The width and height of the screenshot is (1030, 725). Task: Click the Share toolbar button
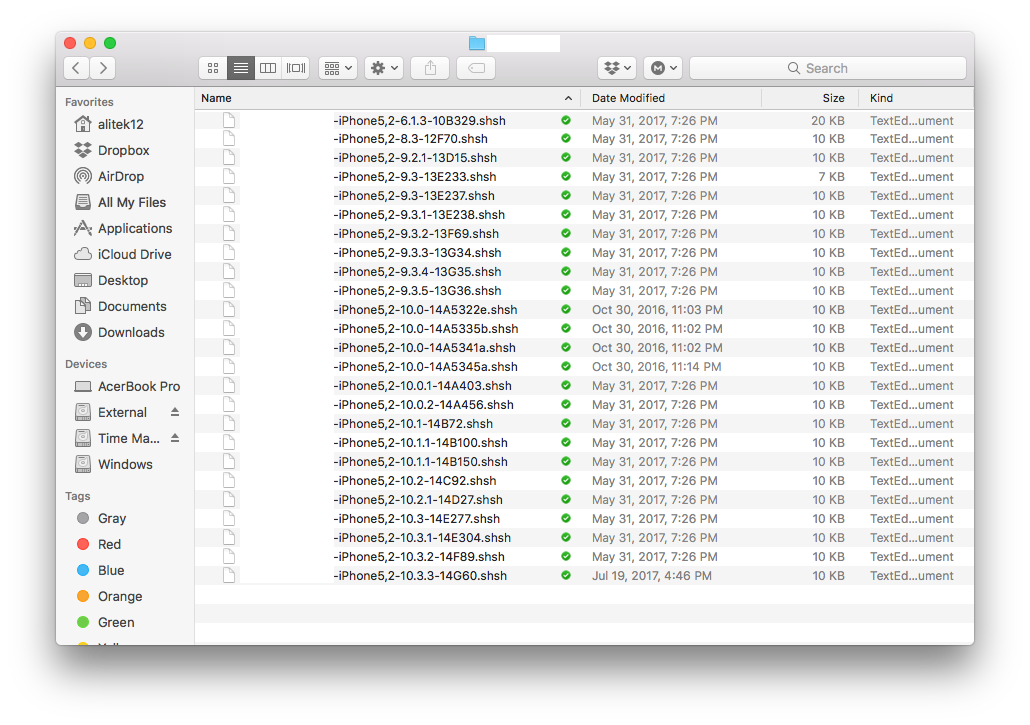(x=430, y=68)
